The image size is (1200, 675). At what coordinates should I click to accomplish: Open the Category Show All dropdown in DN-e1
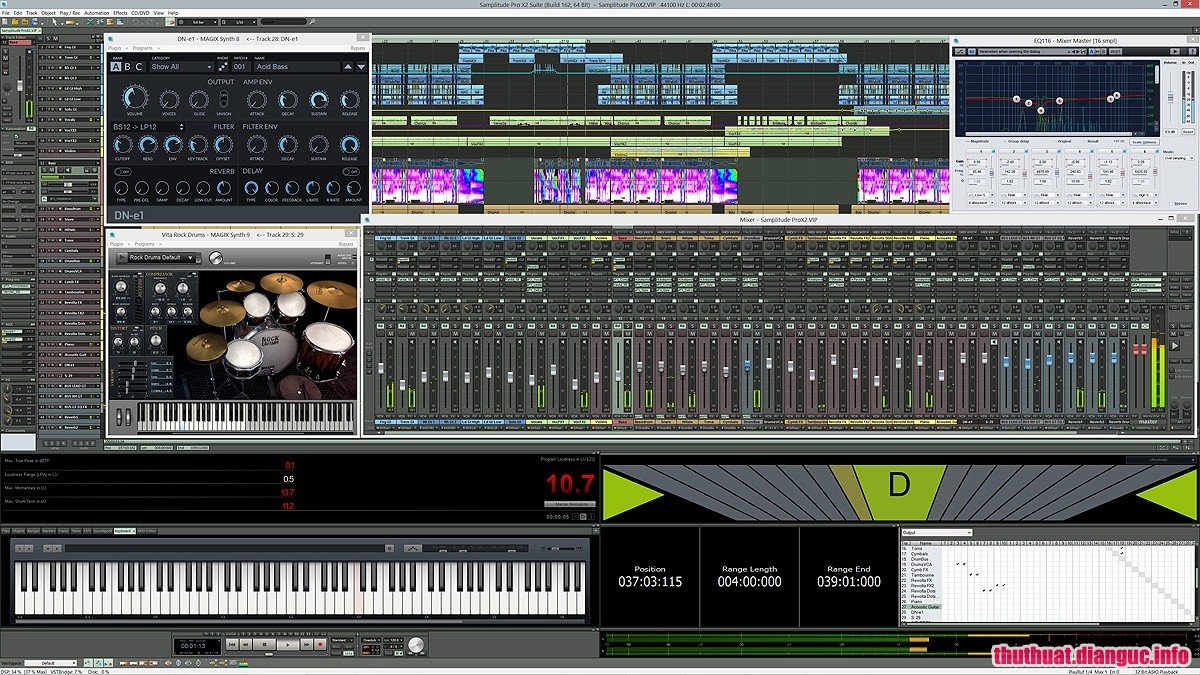182,67
